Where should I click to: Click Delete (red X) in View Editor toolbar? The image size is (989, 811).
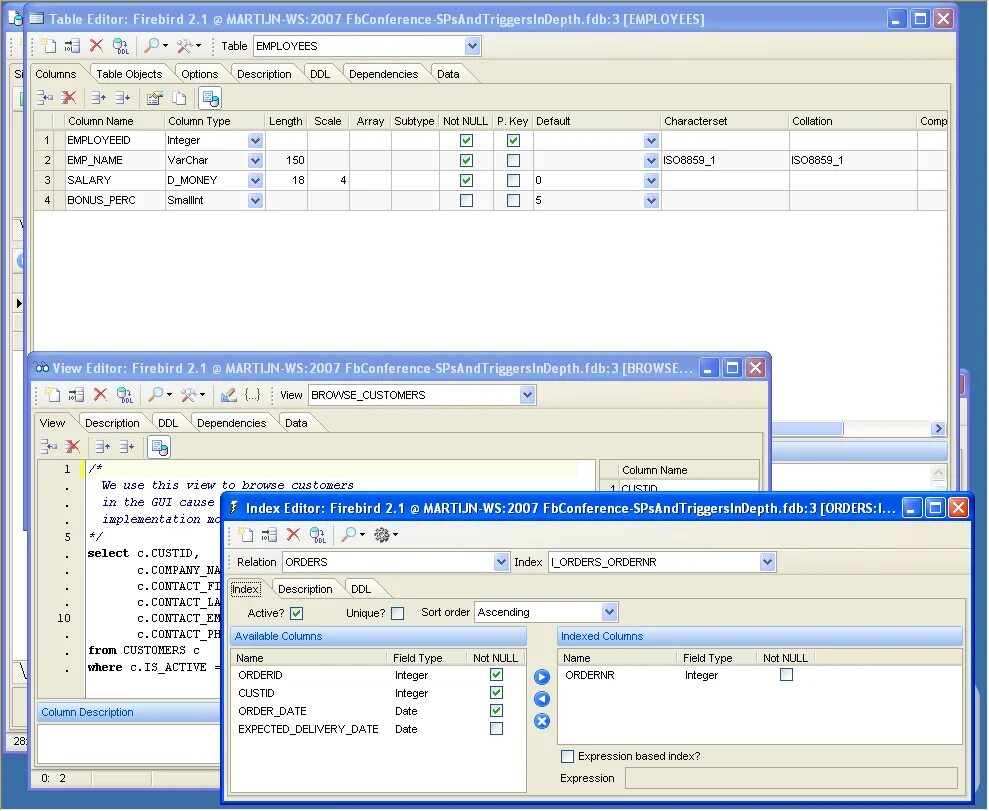tap(100, 395)
